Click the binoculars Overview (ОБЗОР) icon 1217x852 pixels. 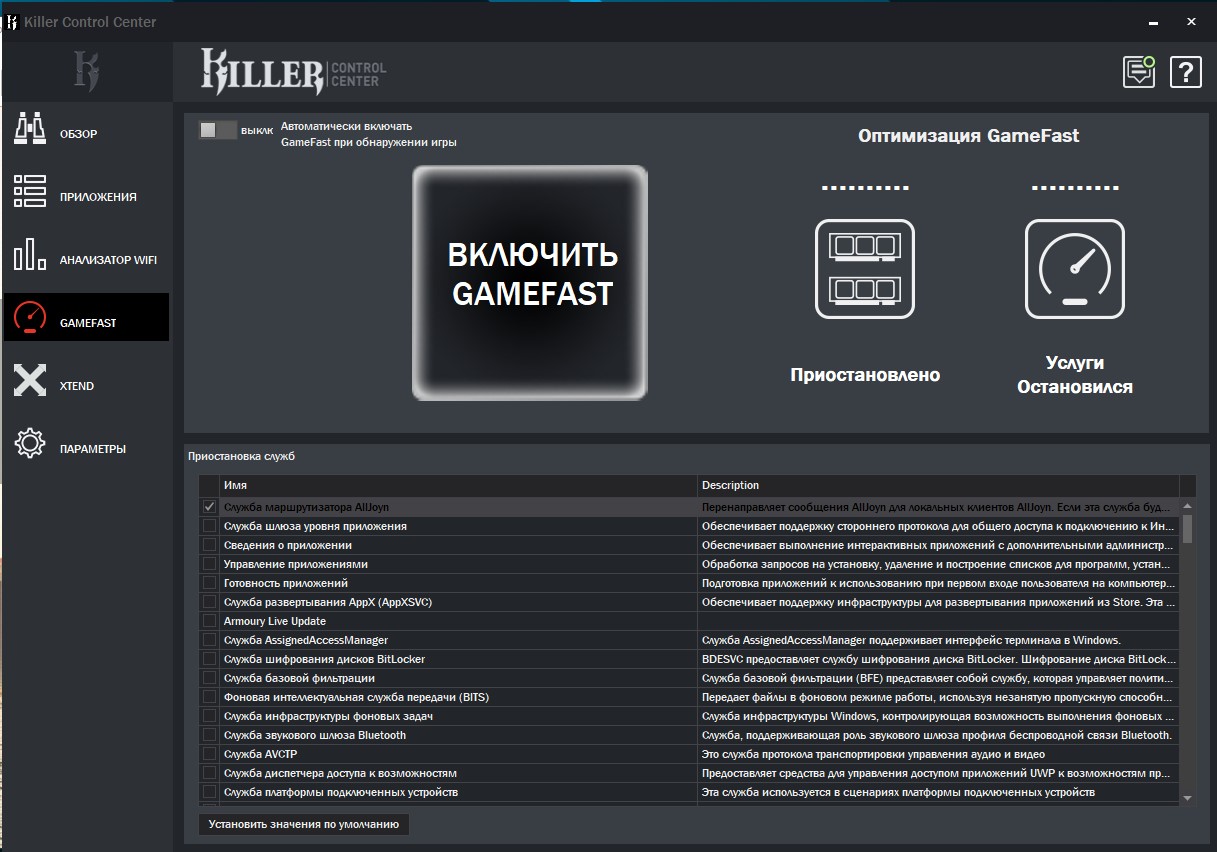pyautogui.click(x=30, y=132)
